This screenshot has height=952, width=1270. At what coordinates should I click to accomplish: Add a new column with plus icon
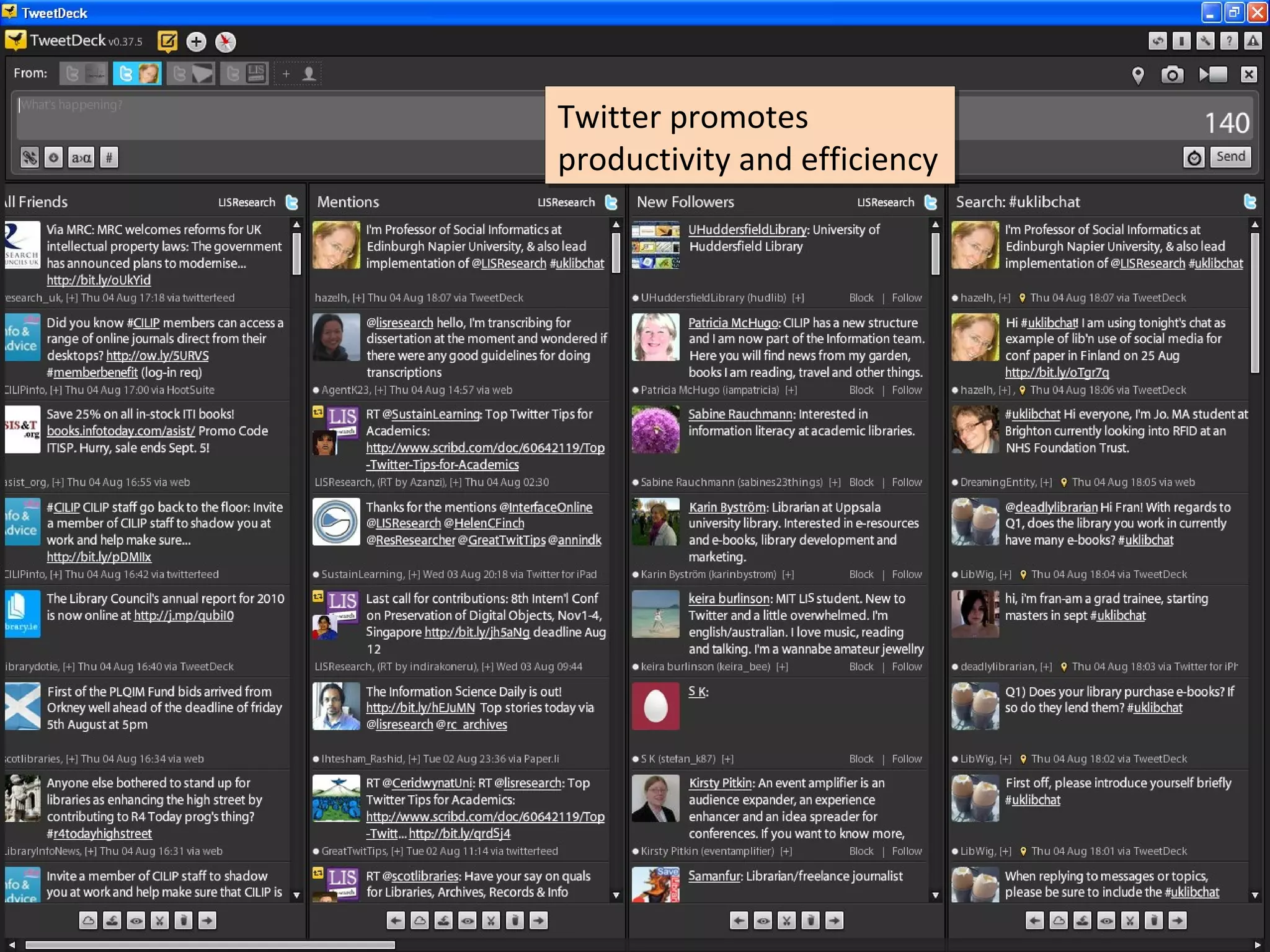[x=196, y=42]
